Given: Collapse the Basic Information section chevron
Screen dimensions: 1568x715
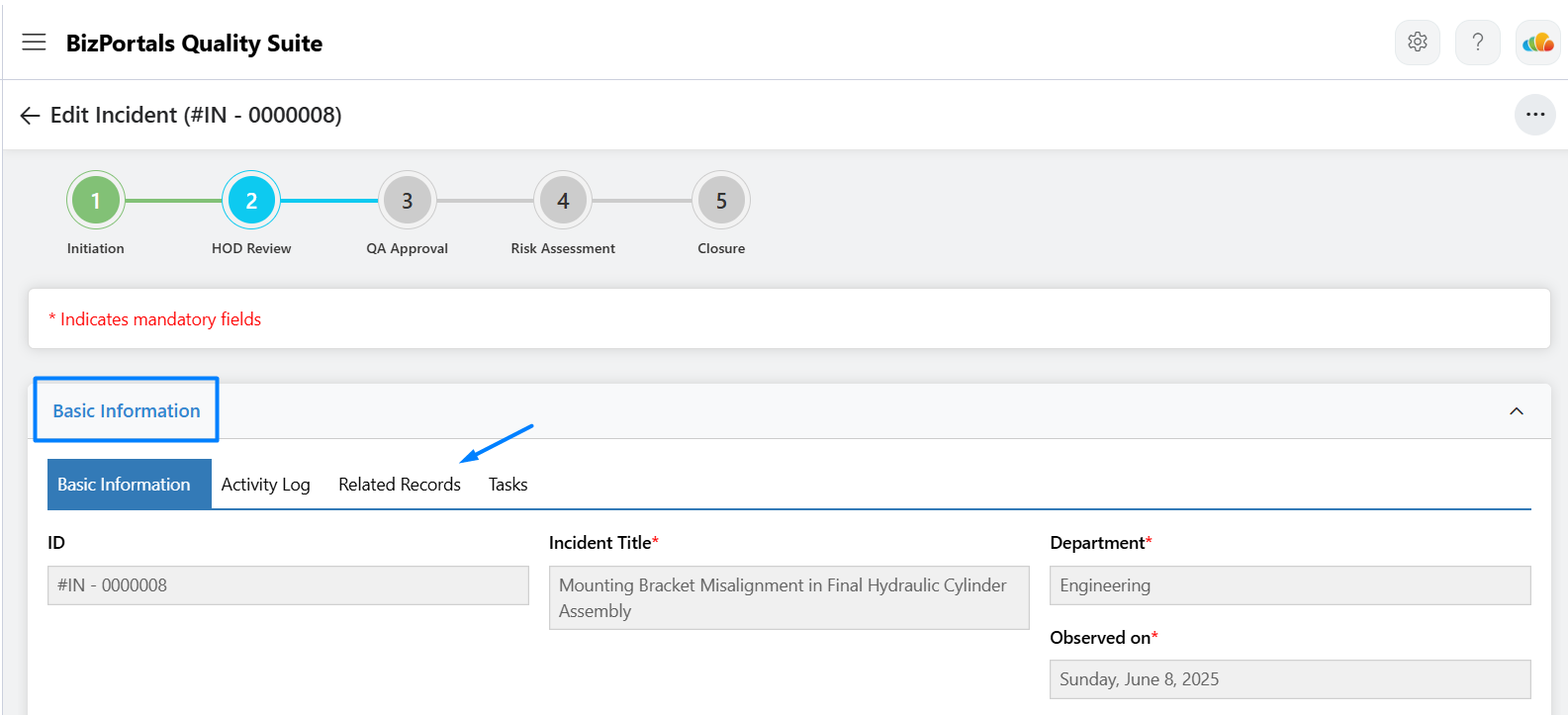Looking at the screenshot, I should tap(1517, 411).
